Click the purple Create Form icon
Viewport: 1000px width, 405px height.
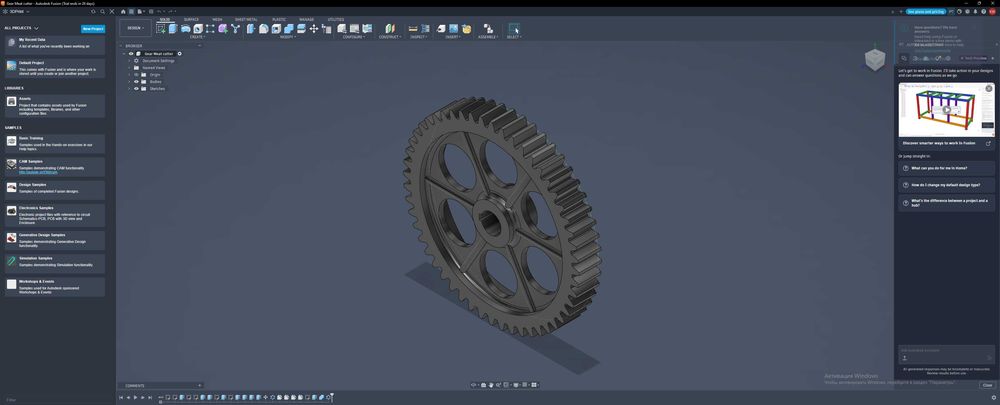coord(223,29)
